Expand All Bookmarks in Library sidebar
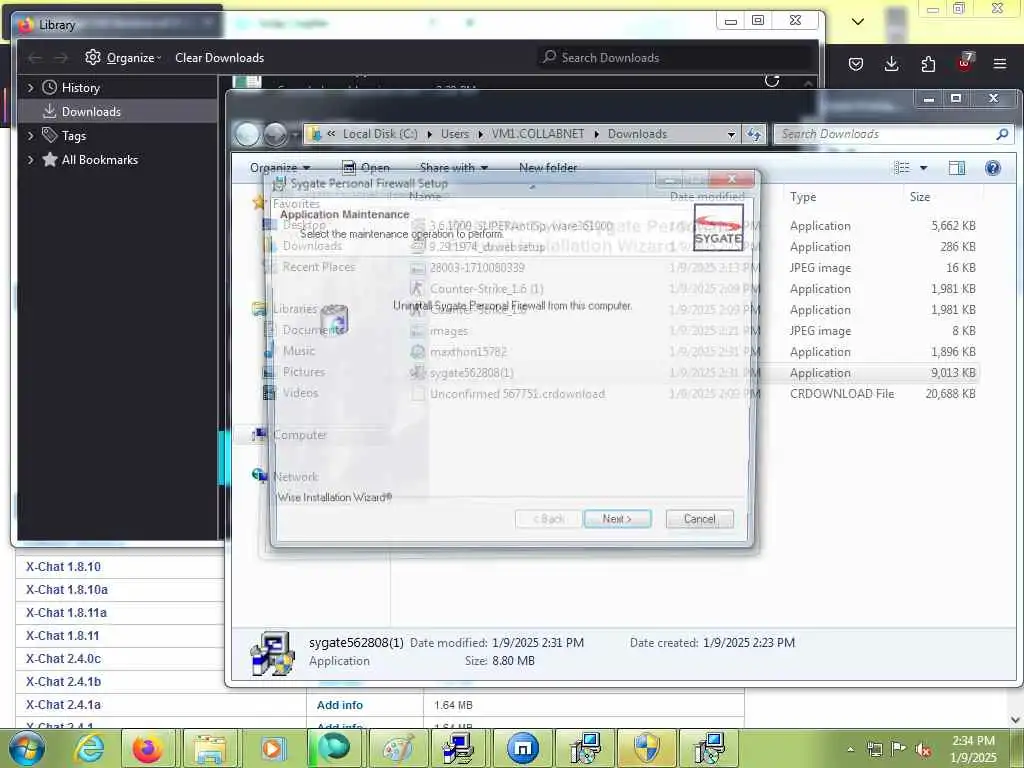1024x768 pixels. 30,159
